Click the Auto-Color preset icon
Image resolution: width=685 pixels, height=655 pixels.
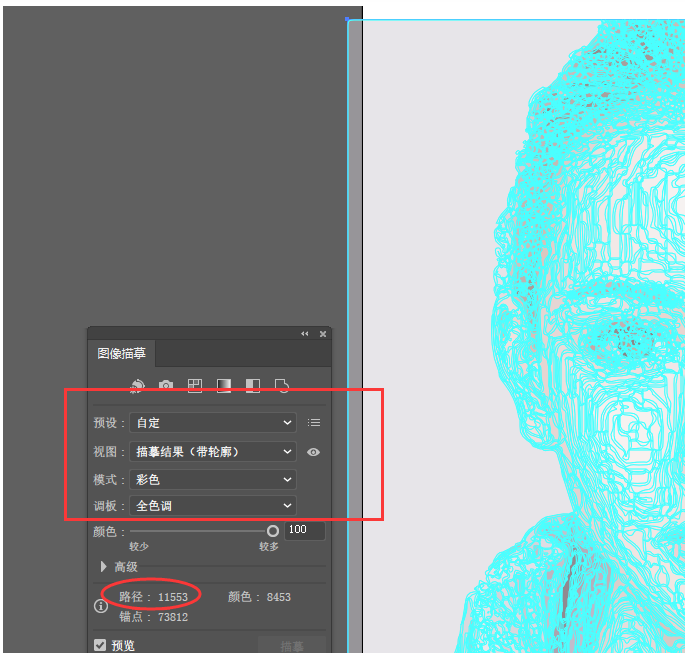(x=137, y=385)
